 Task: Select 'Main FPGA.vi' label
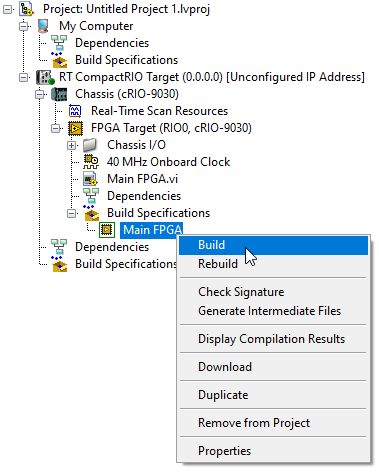click(x=142, y=179)
